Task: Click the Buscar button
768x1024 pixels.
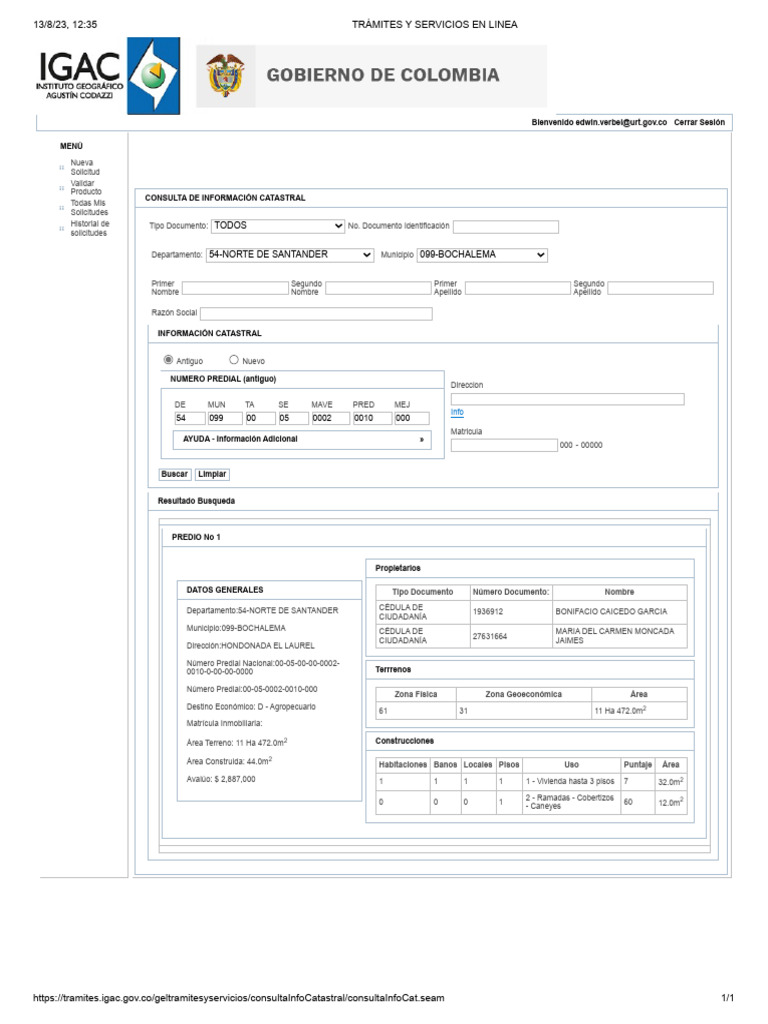Action: 174,474
